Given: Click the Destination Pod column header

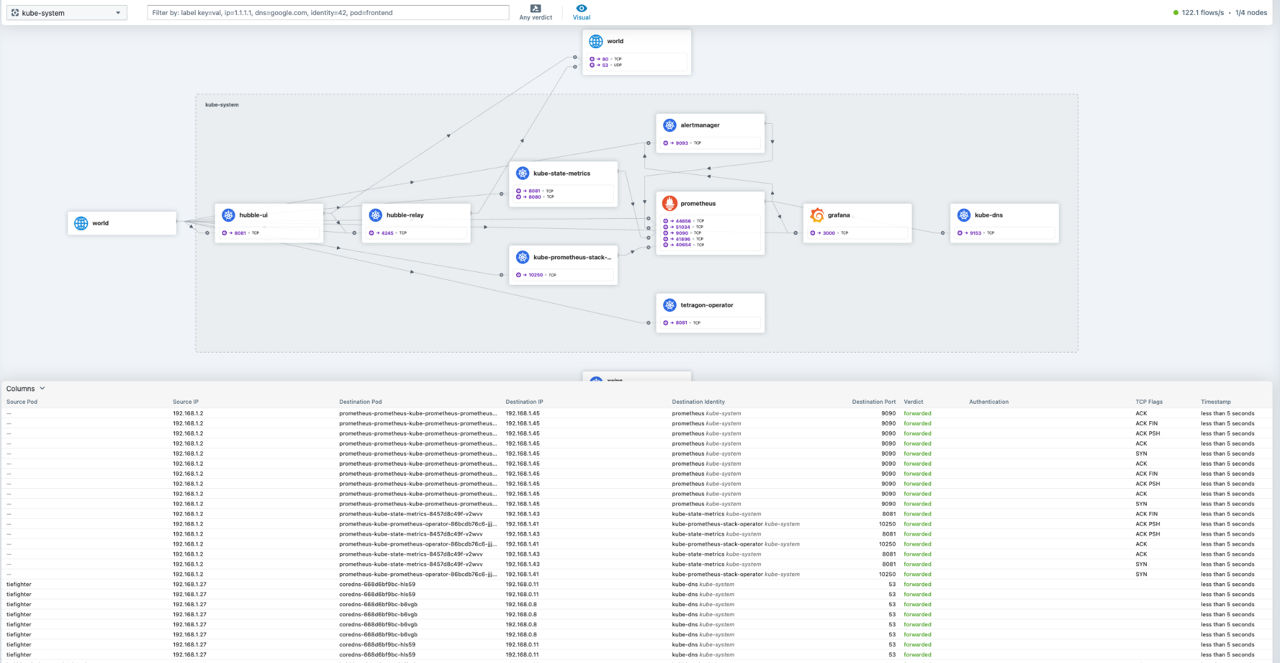Looking at the screenshot, I should 360,402.
